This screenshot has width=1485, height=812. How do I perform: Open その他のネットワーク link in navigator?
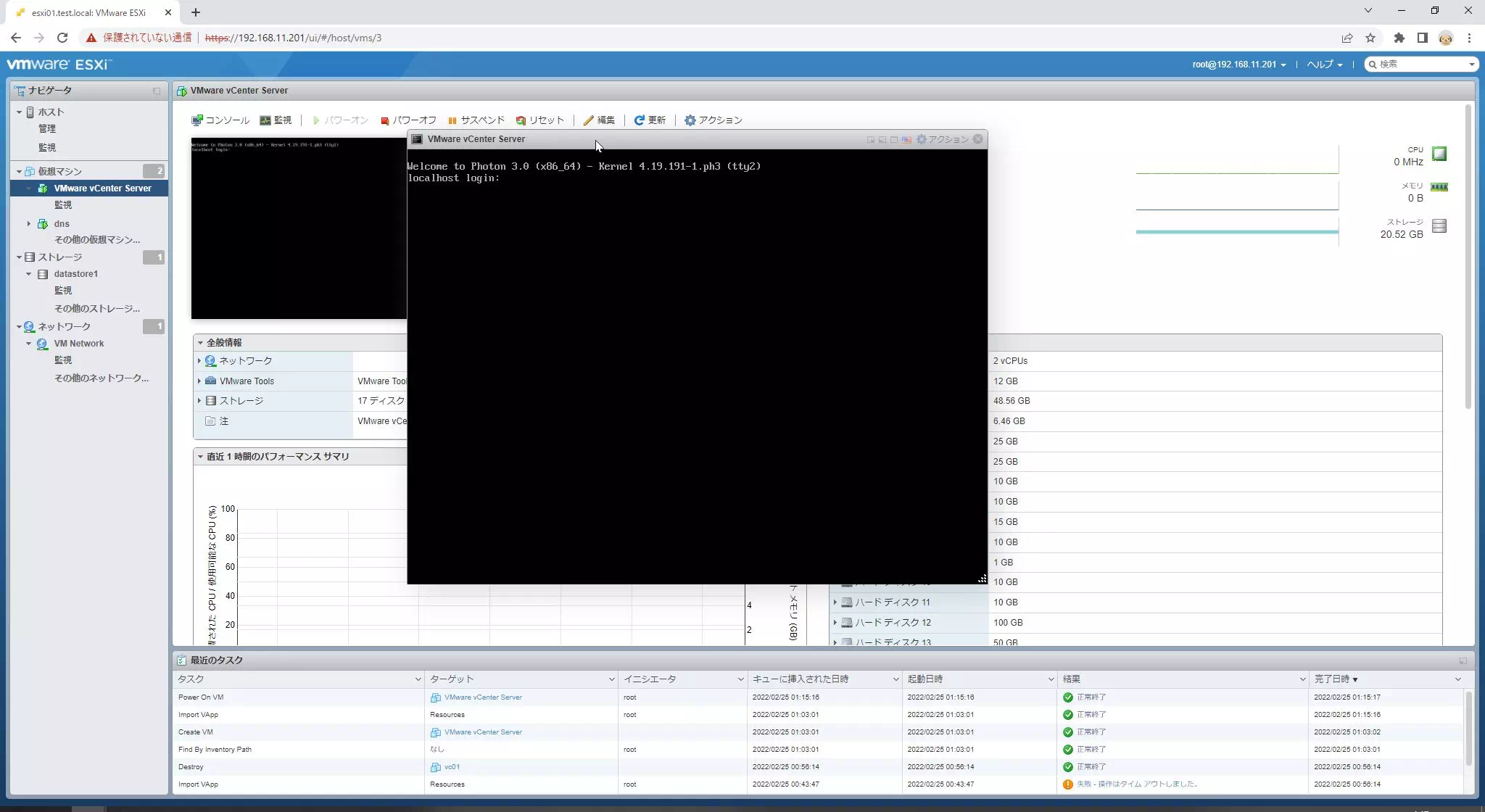[x=102, y=378]
